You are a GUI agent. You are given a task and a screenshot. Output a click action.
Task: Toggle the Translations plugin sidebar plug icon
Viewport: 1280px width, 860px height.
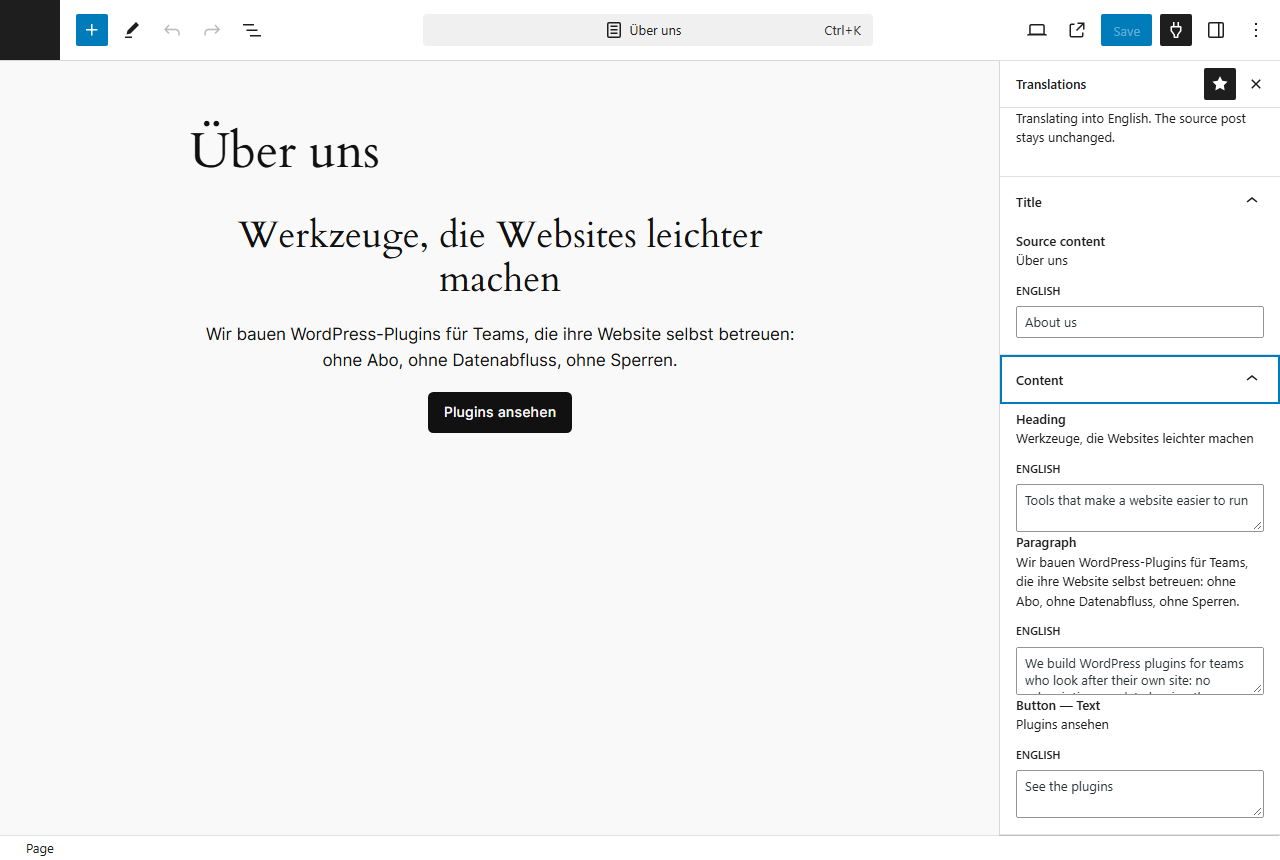click(x=1176, y=30)
